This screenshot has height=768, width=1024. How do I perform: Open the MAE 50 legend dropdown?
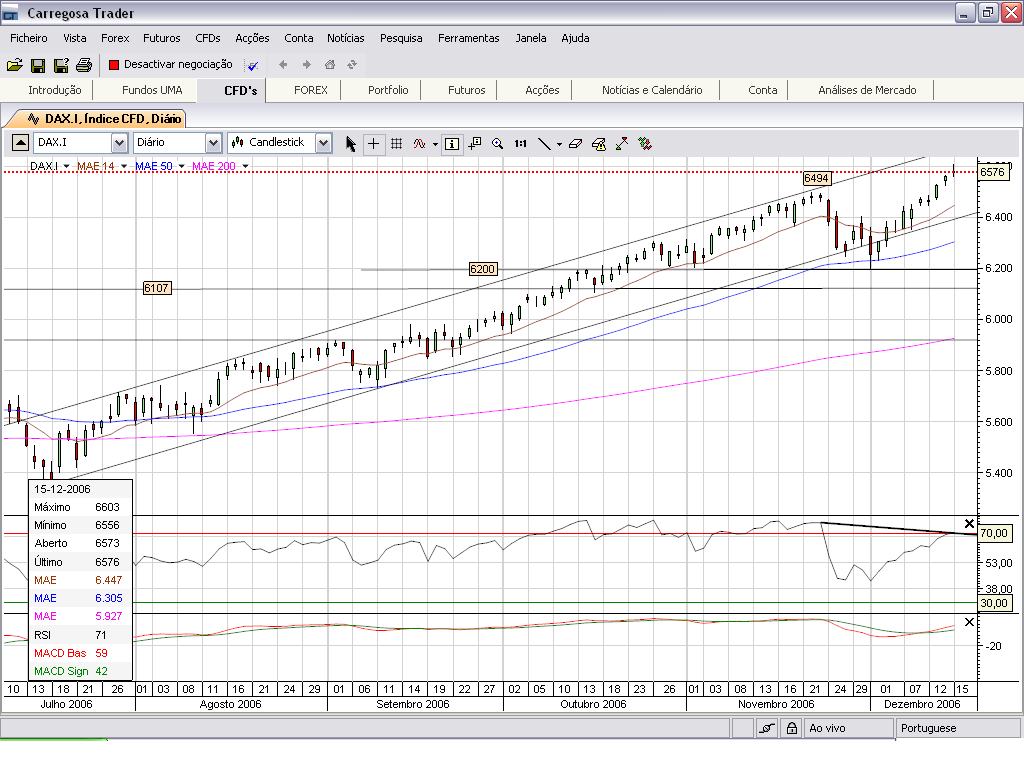click(182, 167)
